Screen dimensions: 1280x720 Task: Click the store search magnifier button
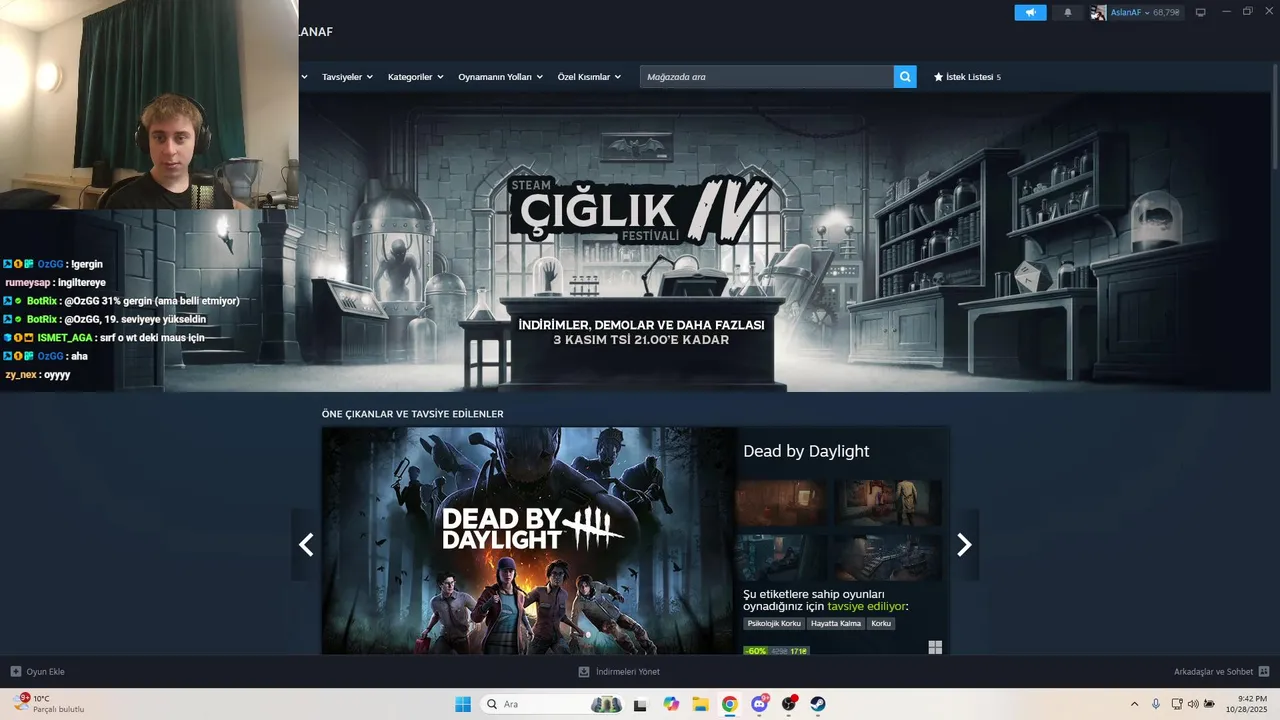tap(905, 76)
